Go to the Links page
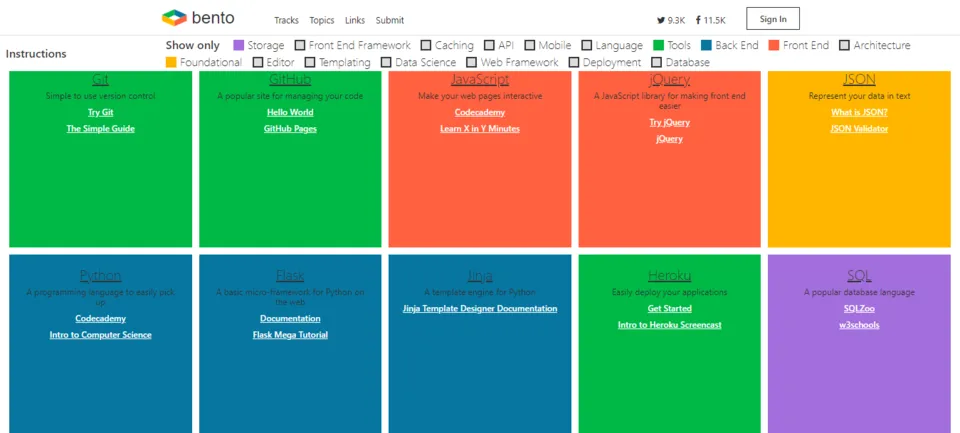The height and width of the screenshot is (433, 960). pos(355,20)
